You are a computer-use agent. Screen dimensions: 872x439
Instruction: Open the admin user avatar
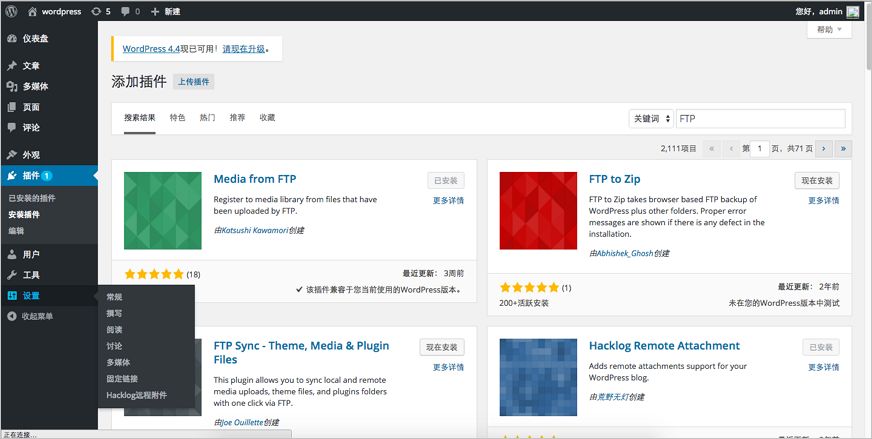(853, 11)
